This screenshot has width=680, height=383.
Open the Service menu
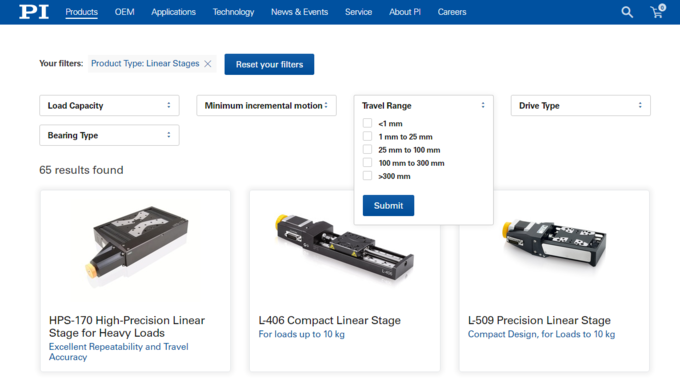click(358, 12)
